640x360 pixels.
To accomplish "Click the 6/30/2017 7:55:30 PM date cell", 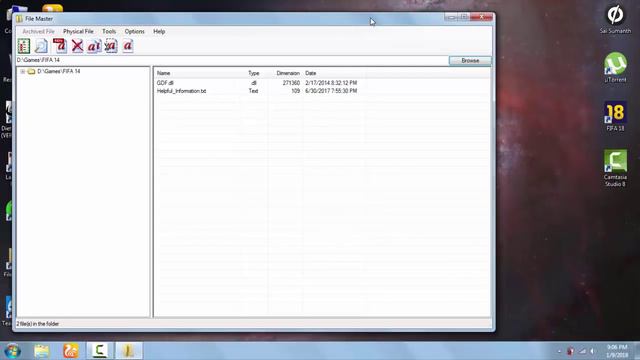I will (x=331, y=91).
